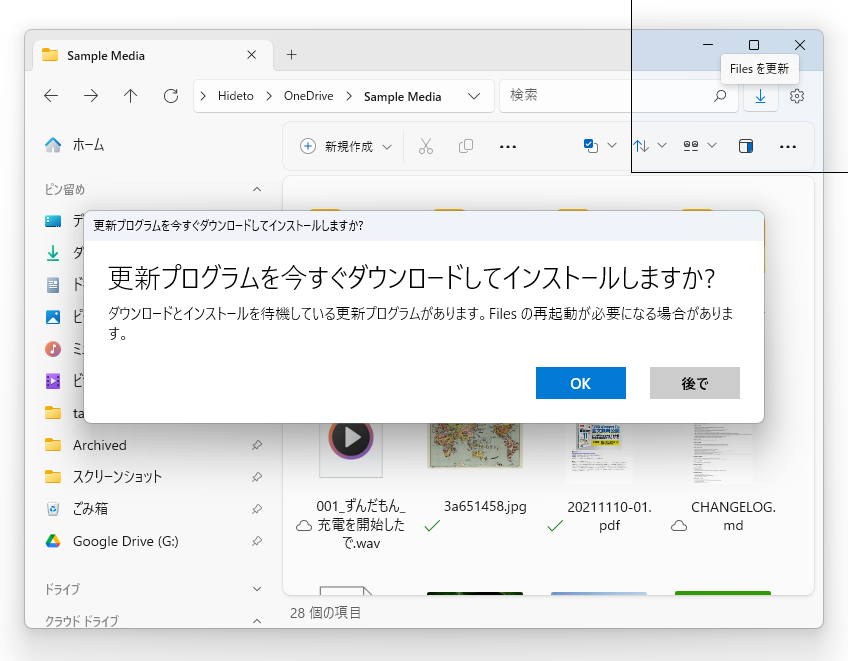Open a new tab with the plus button
Viewport: 848px width, 661px height.
[x=290, y=56]
